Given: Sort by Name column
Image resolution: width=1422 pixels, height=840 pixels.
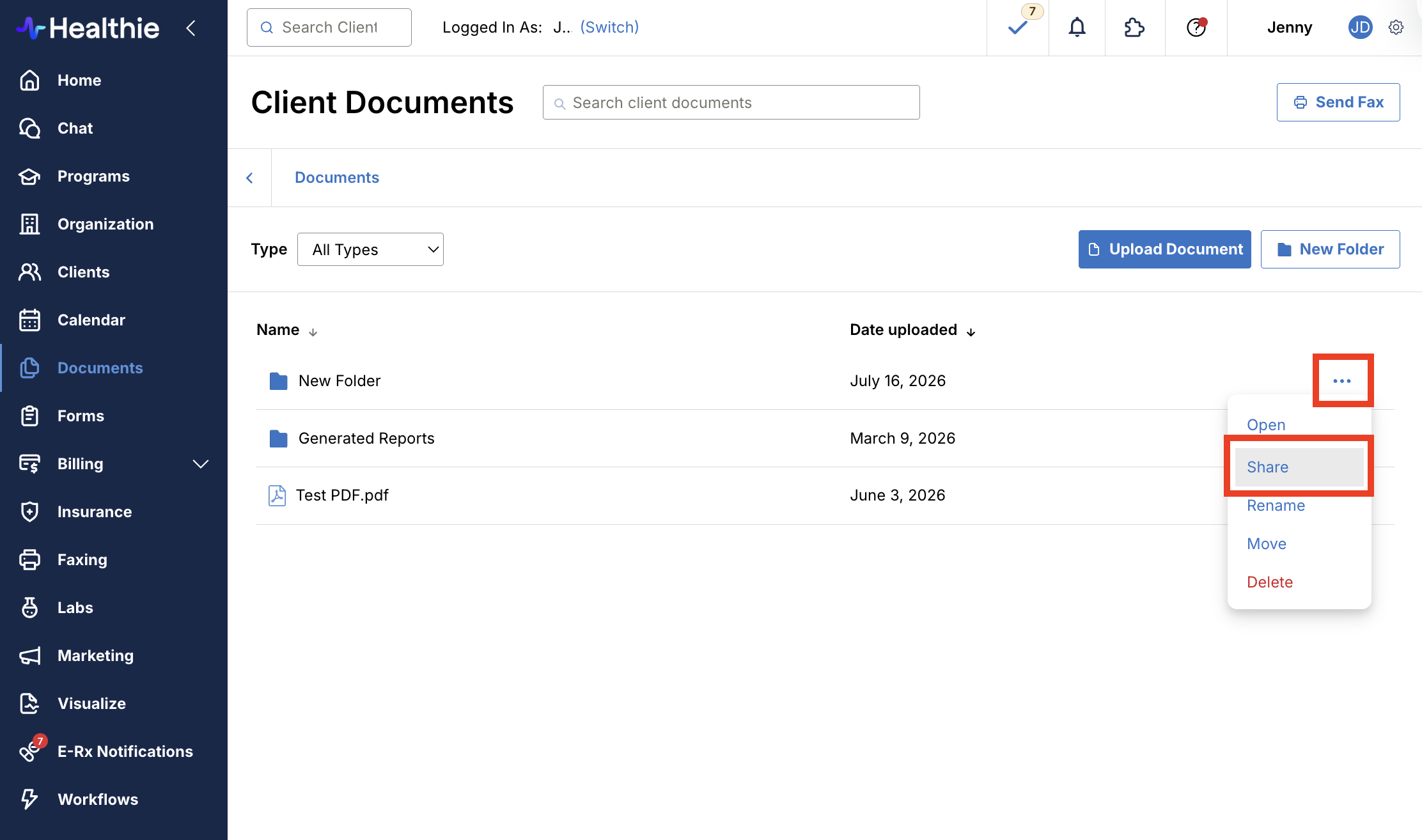Looking at the screenshot, I should coord(287,330).
